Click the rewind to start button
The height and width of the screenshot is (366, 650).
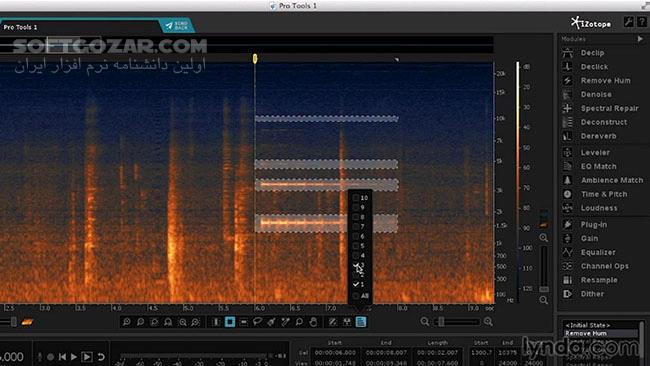click(x=62, y=357)
